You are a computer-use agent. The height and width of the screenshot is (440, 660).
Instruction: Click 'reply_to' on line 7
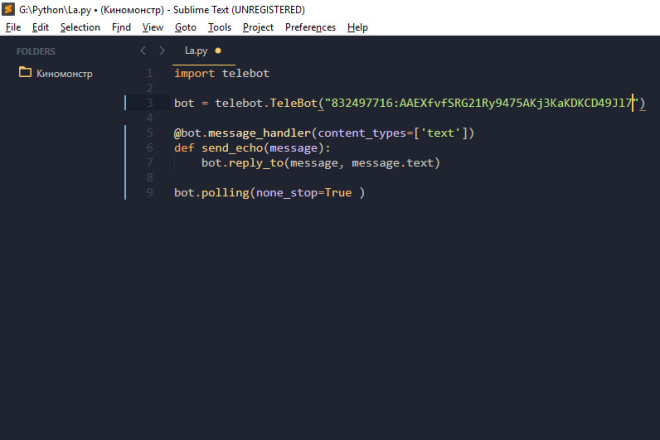pyautogui.click(x=256, y=163)
